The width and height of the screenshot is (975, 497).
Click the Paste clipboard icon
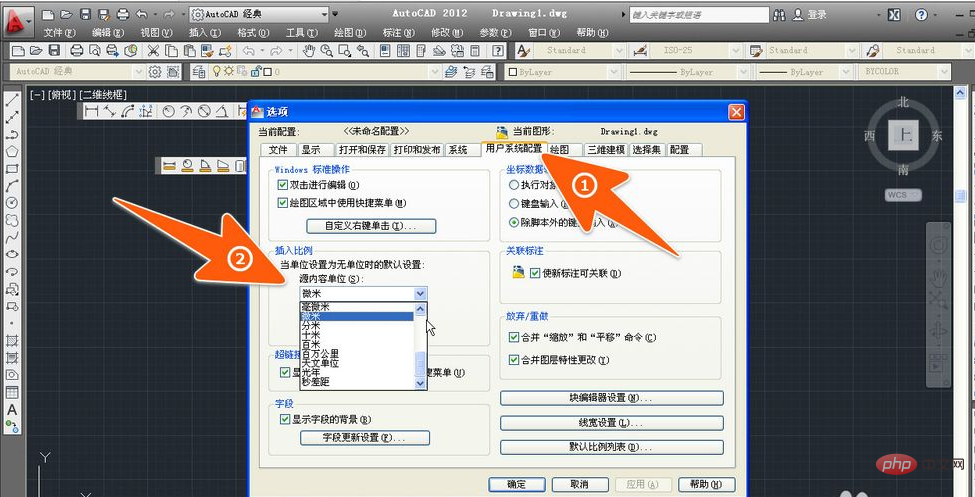[x=188, y=50]
